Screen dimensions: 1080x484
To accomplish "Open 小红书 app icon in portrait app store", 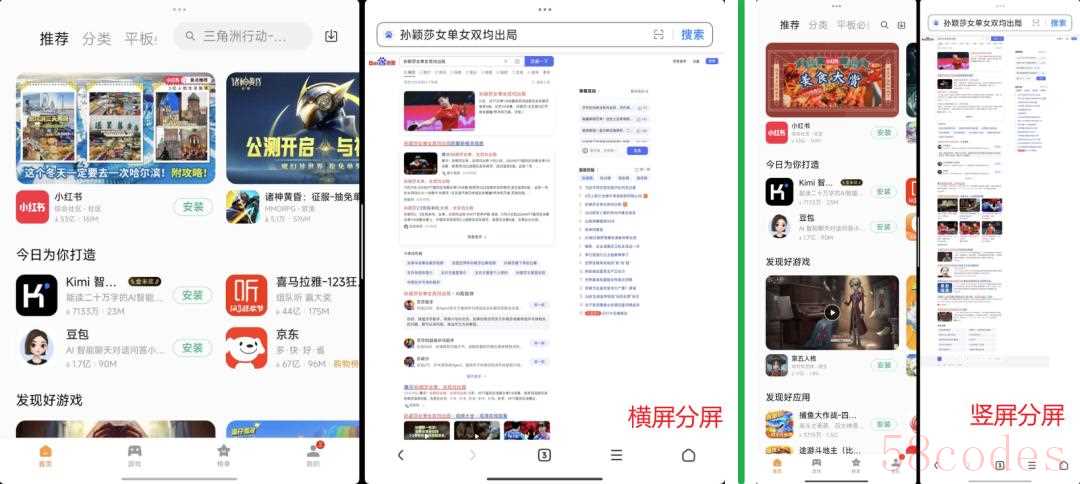I will [x=777, y=132].
